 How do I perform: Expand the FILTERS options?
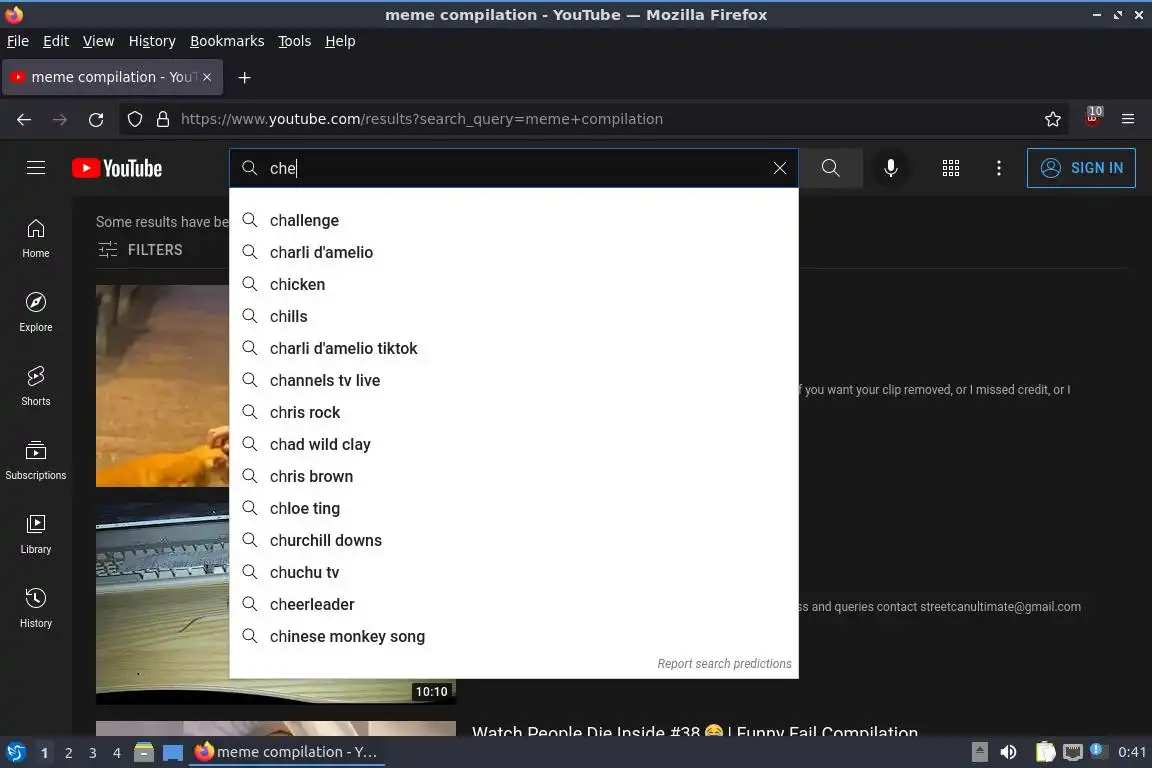pyautogui.click(x=140, y=250)
